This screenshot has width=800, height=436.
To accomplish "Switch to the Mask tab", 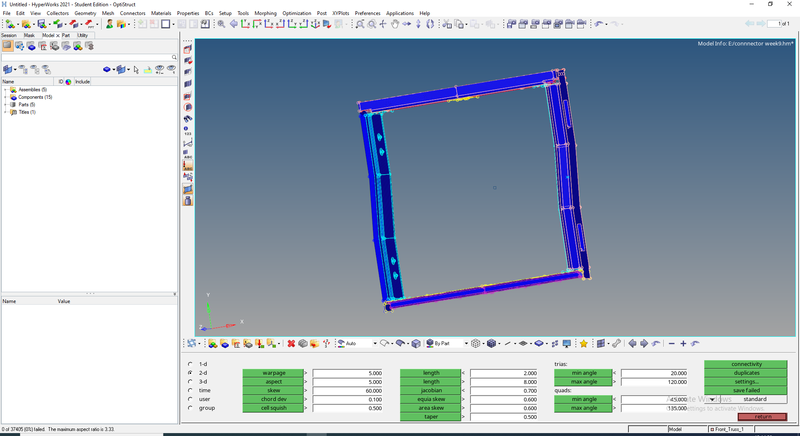I will pyautogui.click(x=29, y=35).
